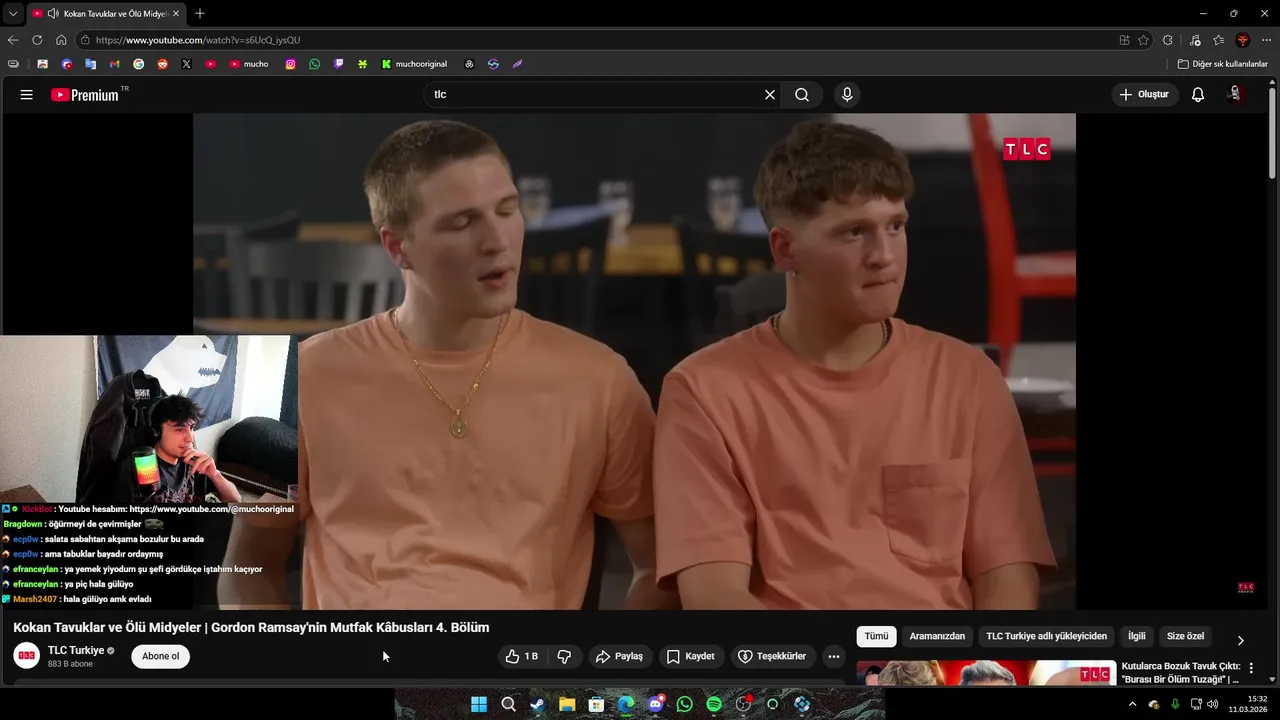This screenshot has width=1280, height=720.
Task: Select the Size özel filter chip
Action: click(x=1186, y=636)
